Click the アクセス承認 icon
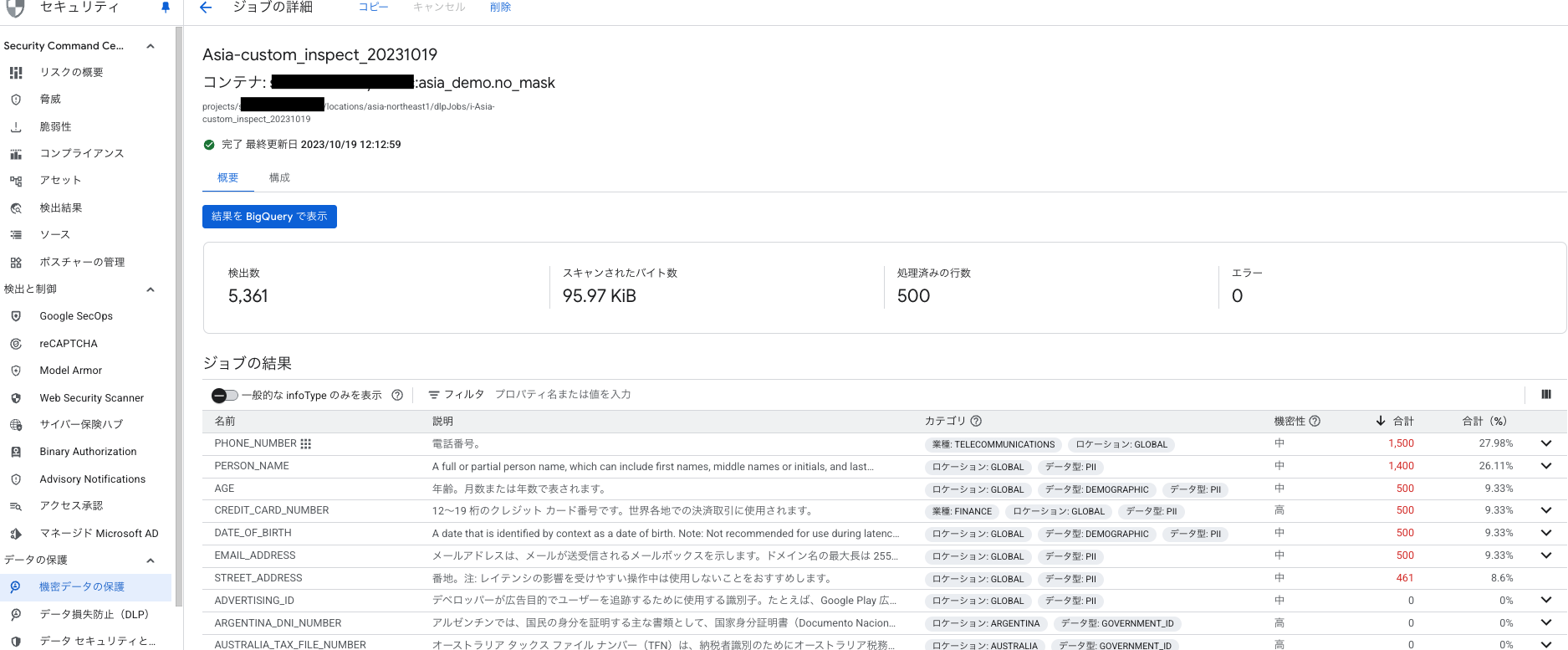The width and height of the screenshot is (1568, 650). (x=16, y=506)
